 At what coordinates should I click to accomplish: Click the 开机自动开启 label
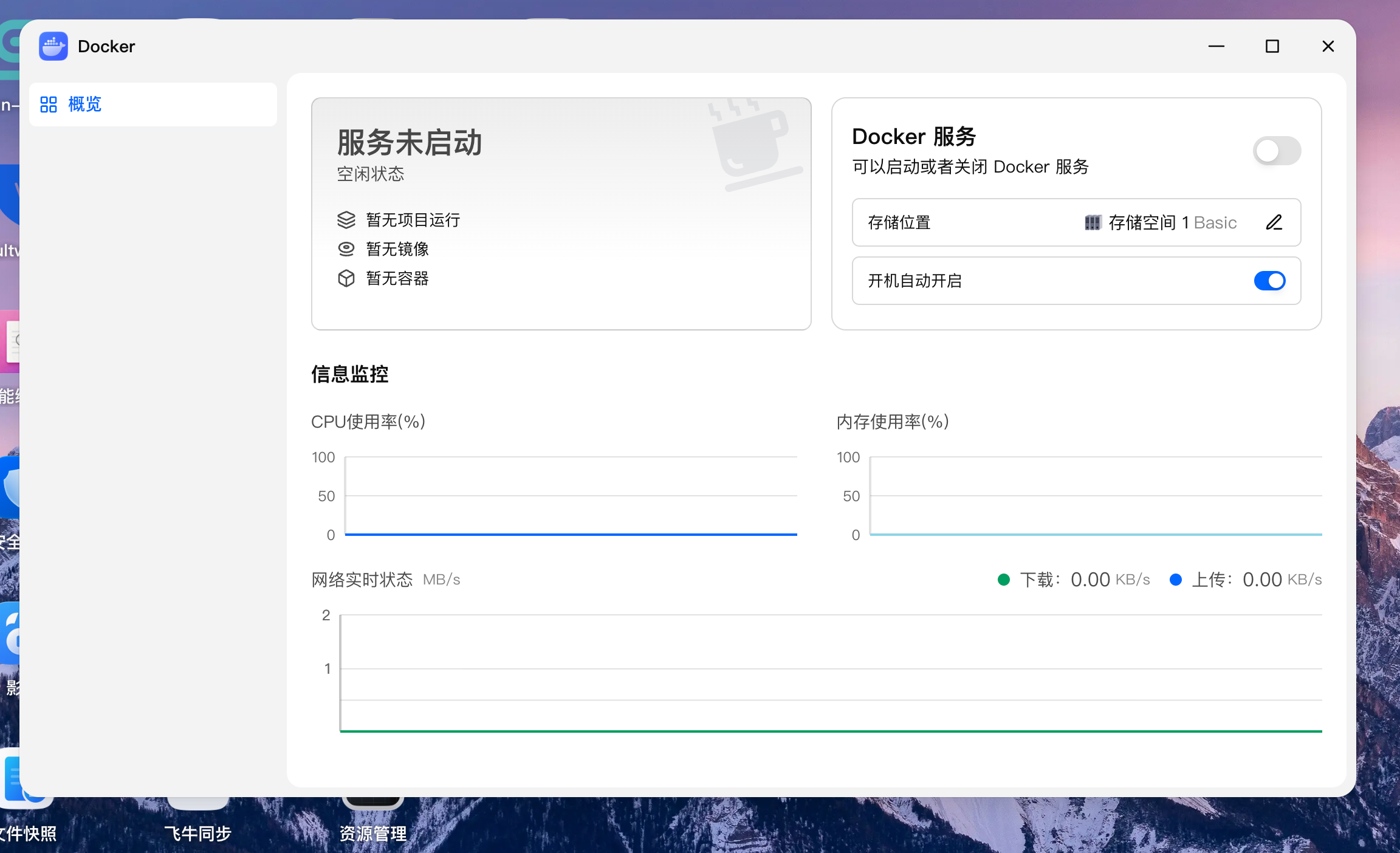914,281
